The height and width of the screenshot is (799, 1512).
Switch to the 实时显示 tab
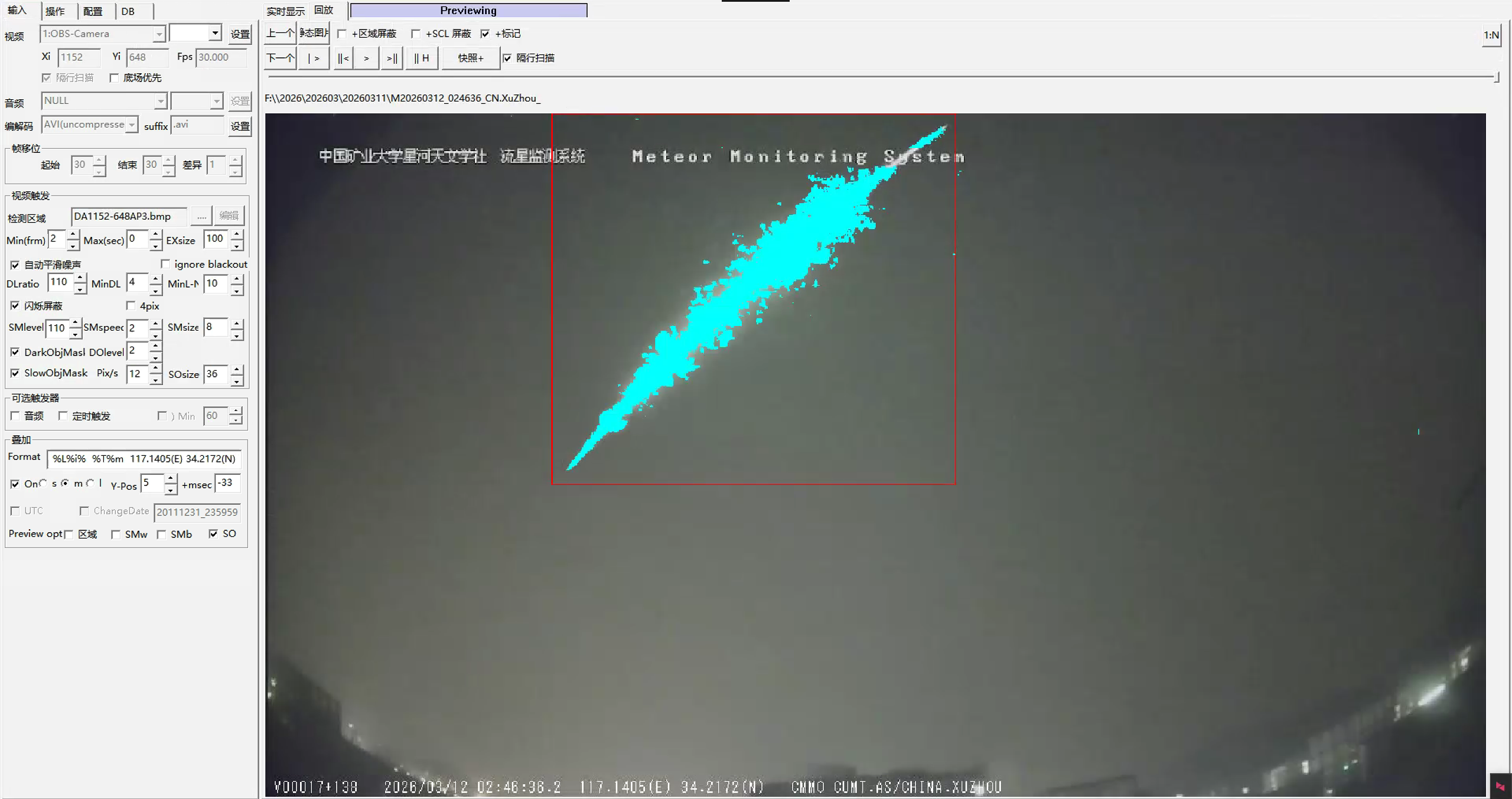285,11
